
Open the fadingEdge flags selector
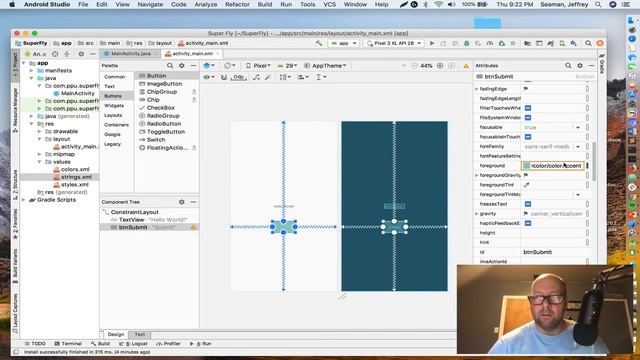click(x=526, y=89)
